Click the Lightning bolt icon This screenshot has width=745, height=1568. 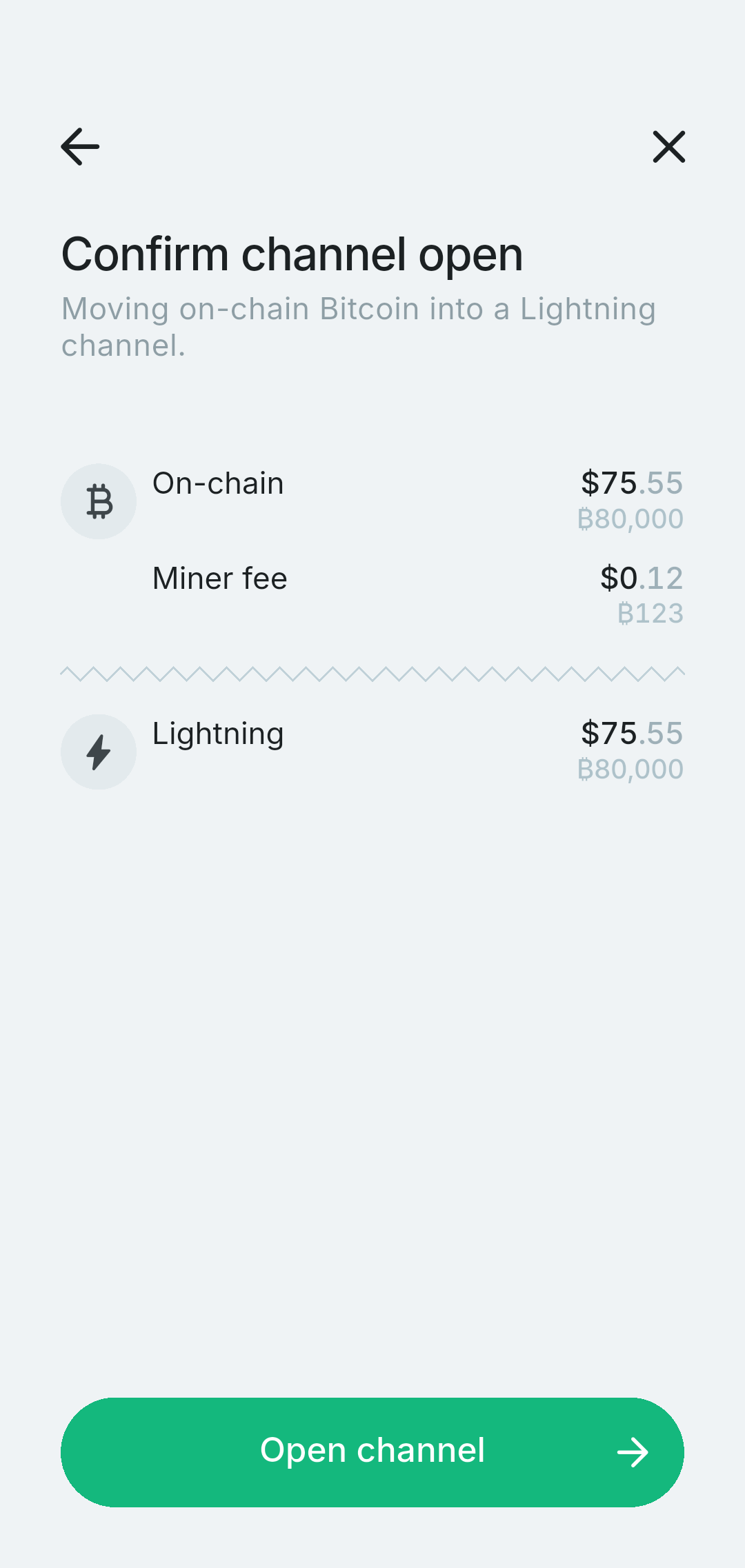click(99, 752)
